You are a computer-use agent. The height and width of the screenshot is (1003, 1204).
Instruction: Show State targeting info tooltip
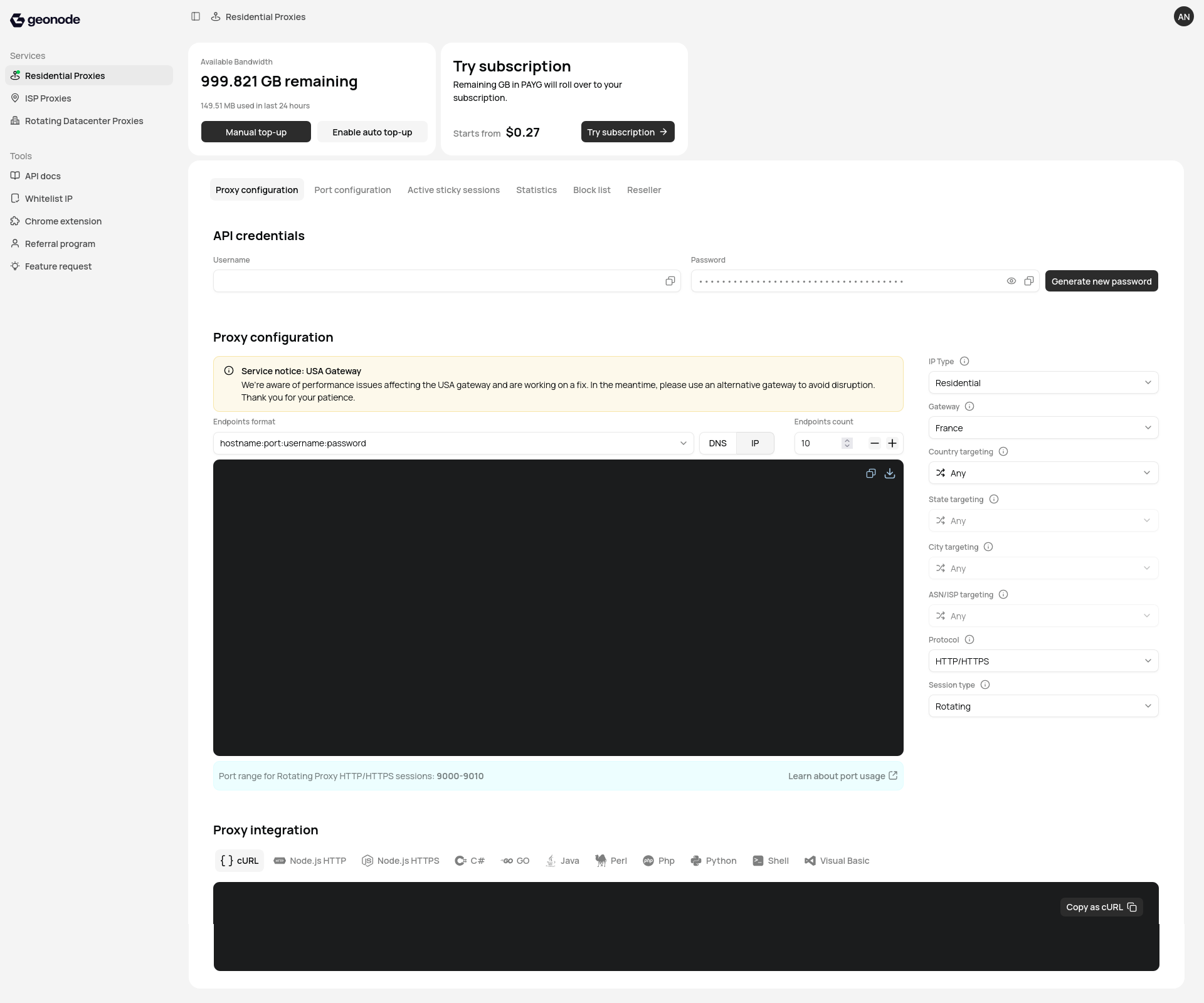994,499
